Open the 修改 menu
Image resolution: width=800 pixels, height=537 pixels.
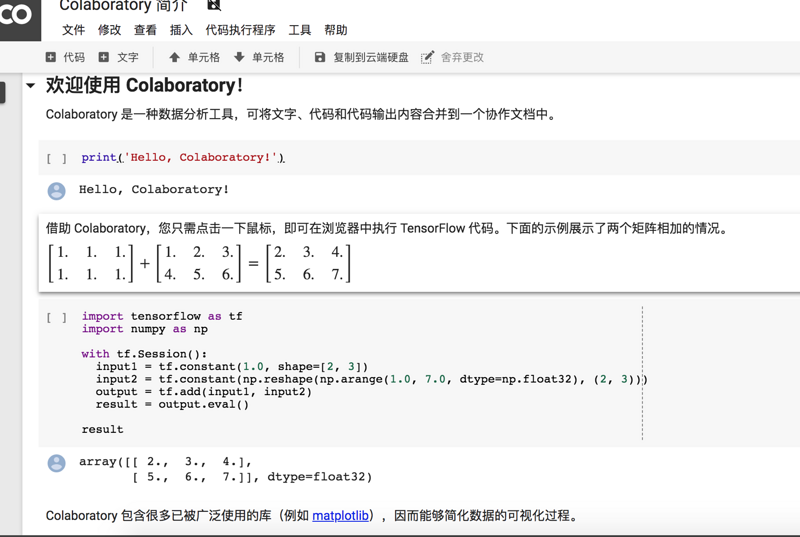(x=110, y=30)
